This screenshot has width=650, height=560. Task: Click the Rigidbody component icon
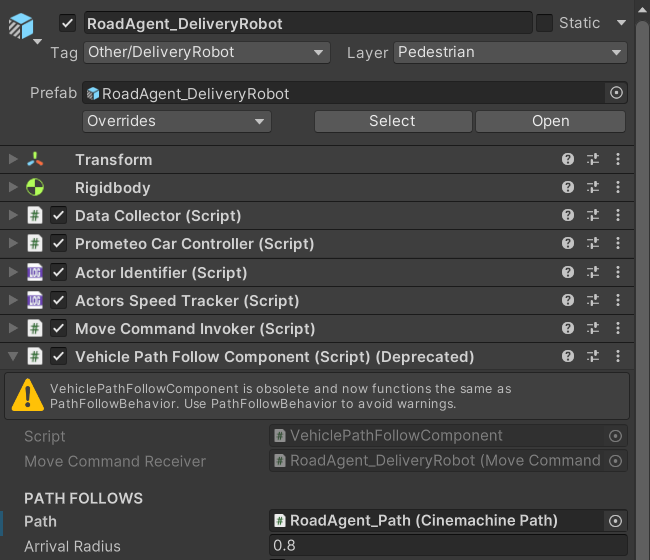(35, 187)
